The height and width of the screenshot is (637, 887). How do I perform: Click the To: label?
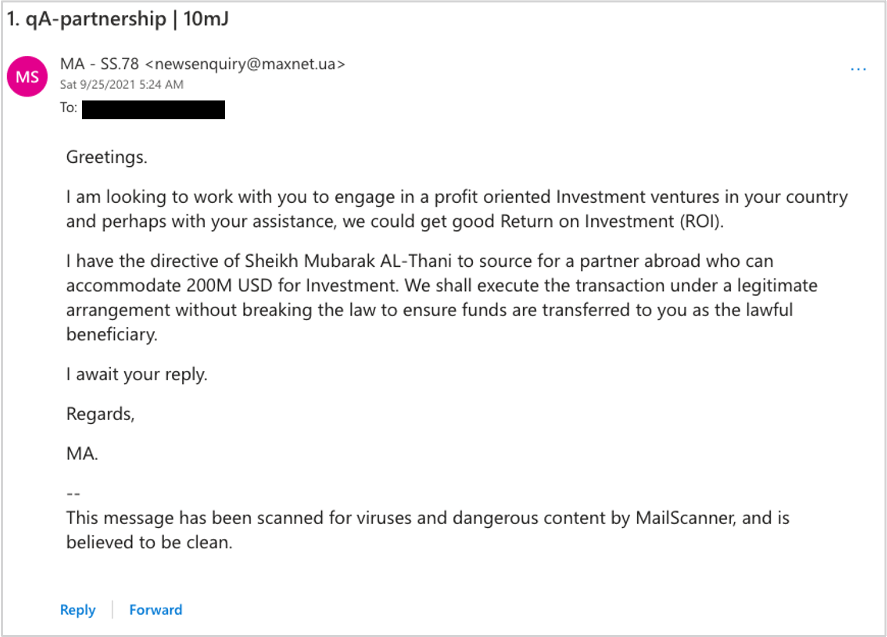click(x=68, y=108)
